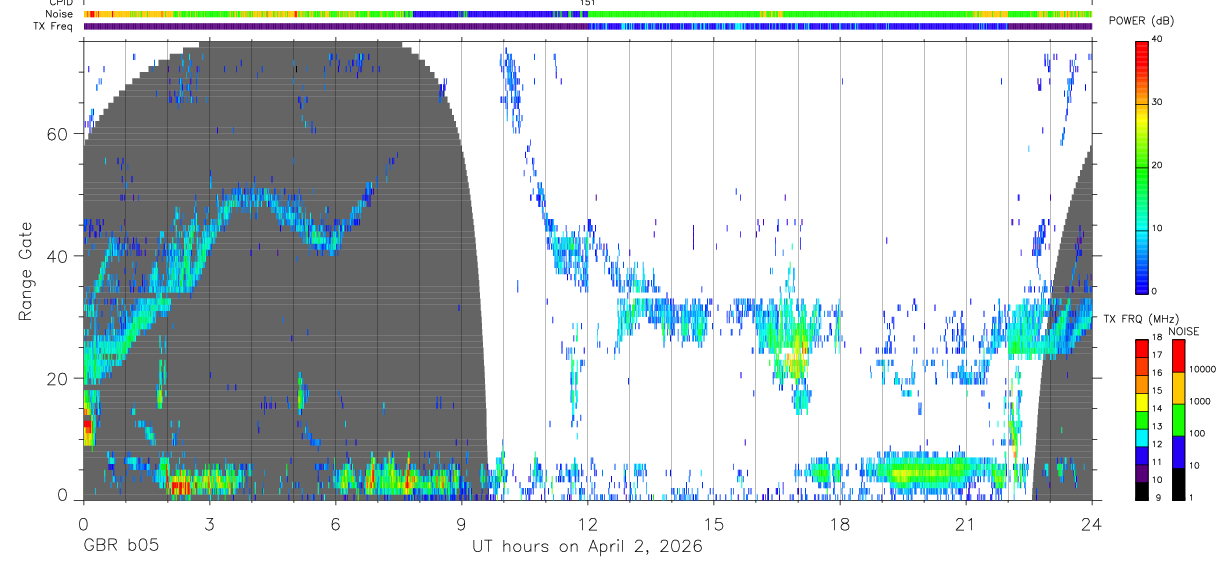Screen dimensions: 1228x567
Task: Click the 13 MHz label on TX scale
Action: (1157, 427)
